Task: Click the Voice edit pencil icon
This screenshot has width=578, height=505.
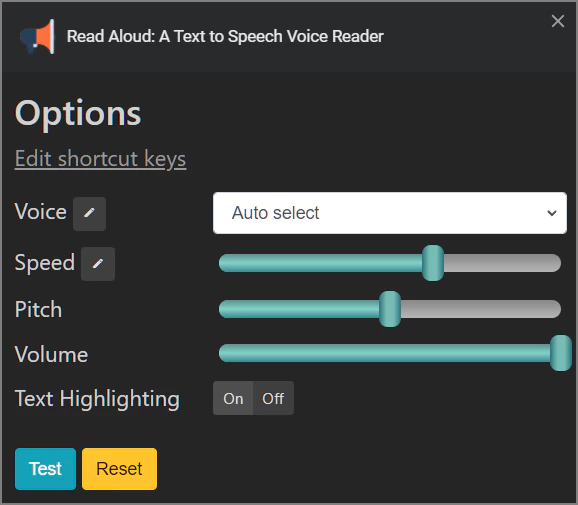Action: [x=89, y=213]
